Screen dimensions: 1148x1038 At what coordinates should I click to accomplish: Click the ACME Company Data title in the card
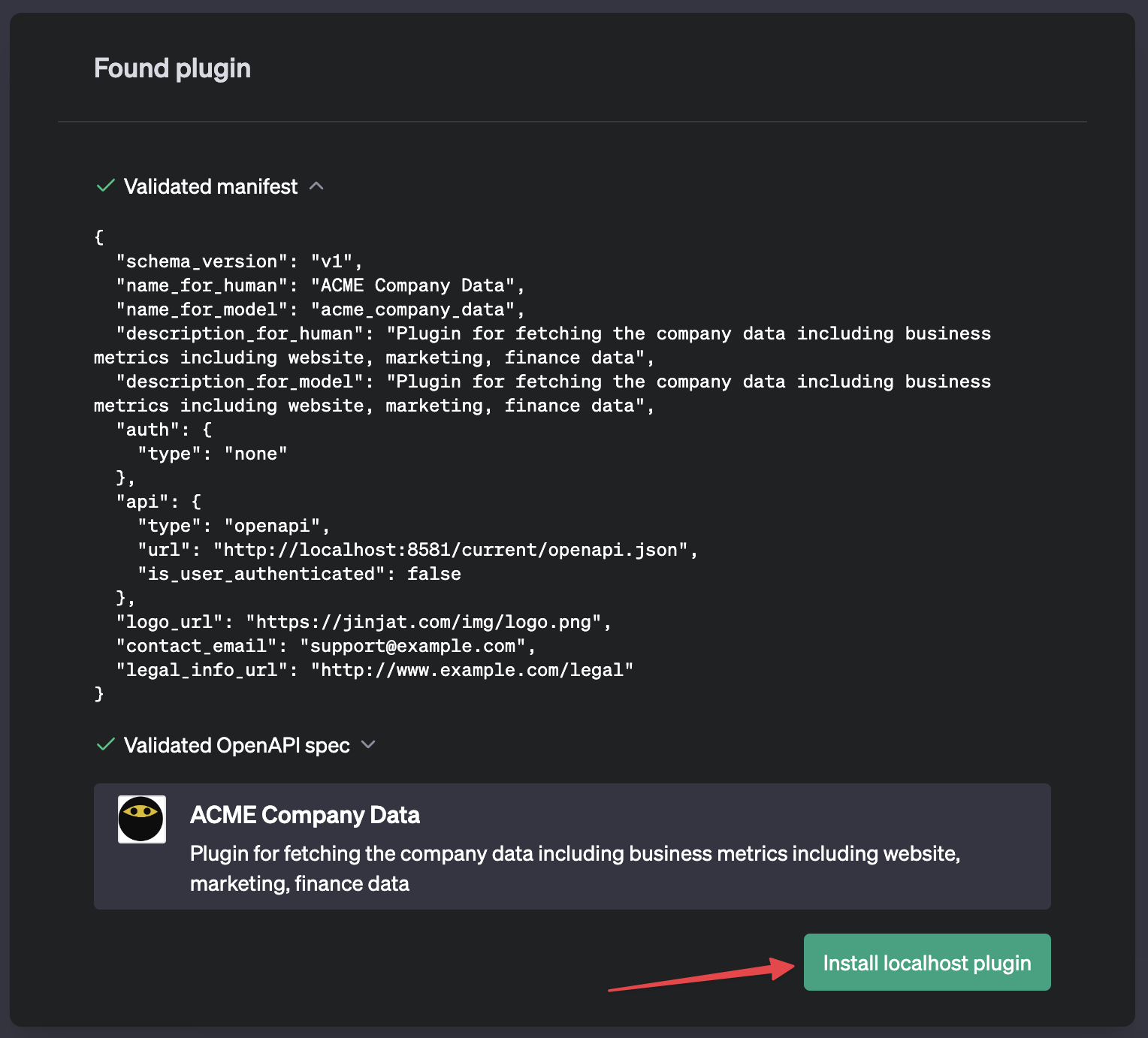304,815
